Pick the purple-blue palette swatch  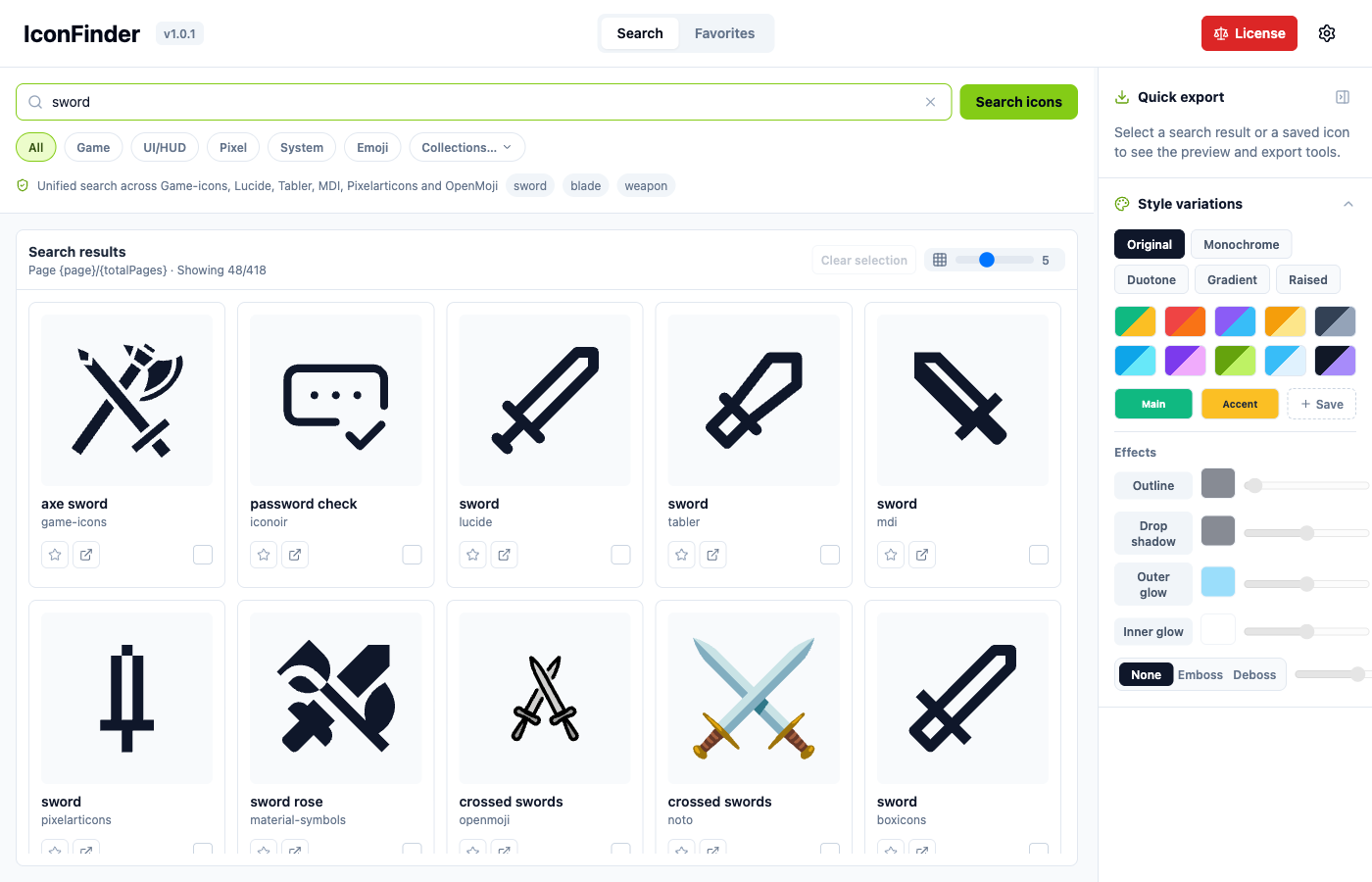coord(1235,321)
